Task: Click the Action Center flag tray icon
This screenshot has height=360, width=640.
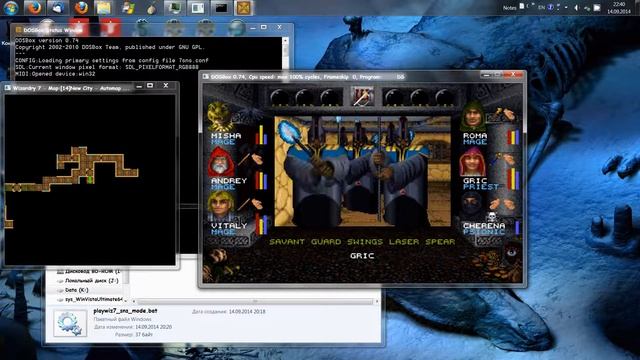Action: point(596,8)
